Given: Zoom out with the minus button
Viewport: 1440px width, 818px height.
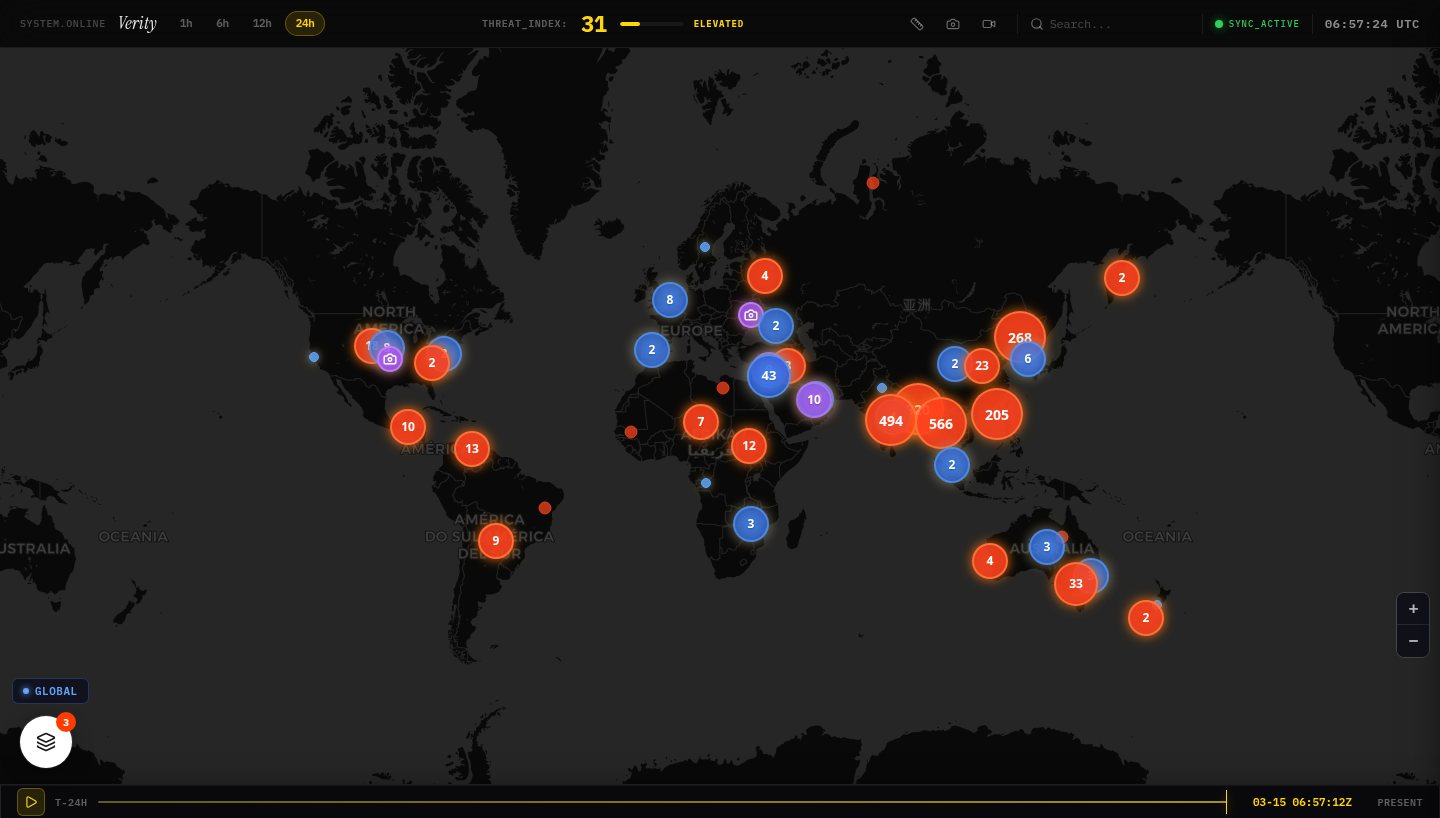Looking at the screenshot, I should pos(1413,640).
